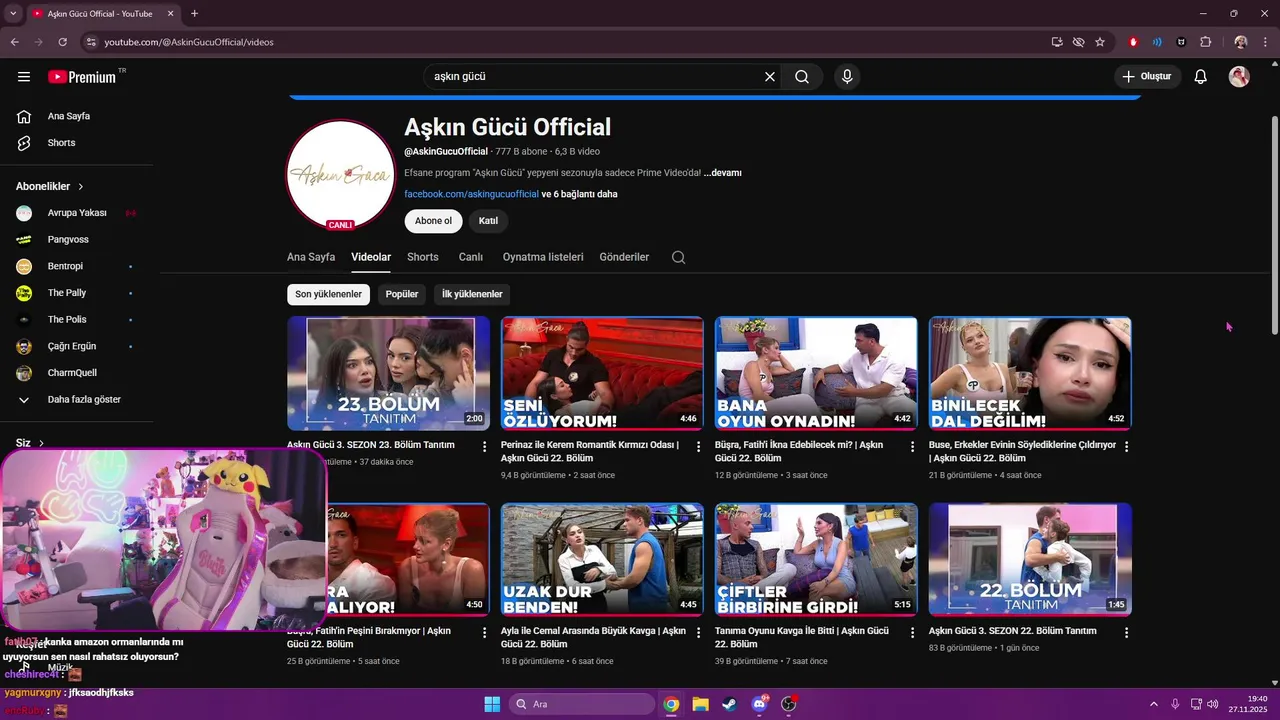
Task: Search within channel using magnifier icon
Action: pos(678,257)
